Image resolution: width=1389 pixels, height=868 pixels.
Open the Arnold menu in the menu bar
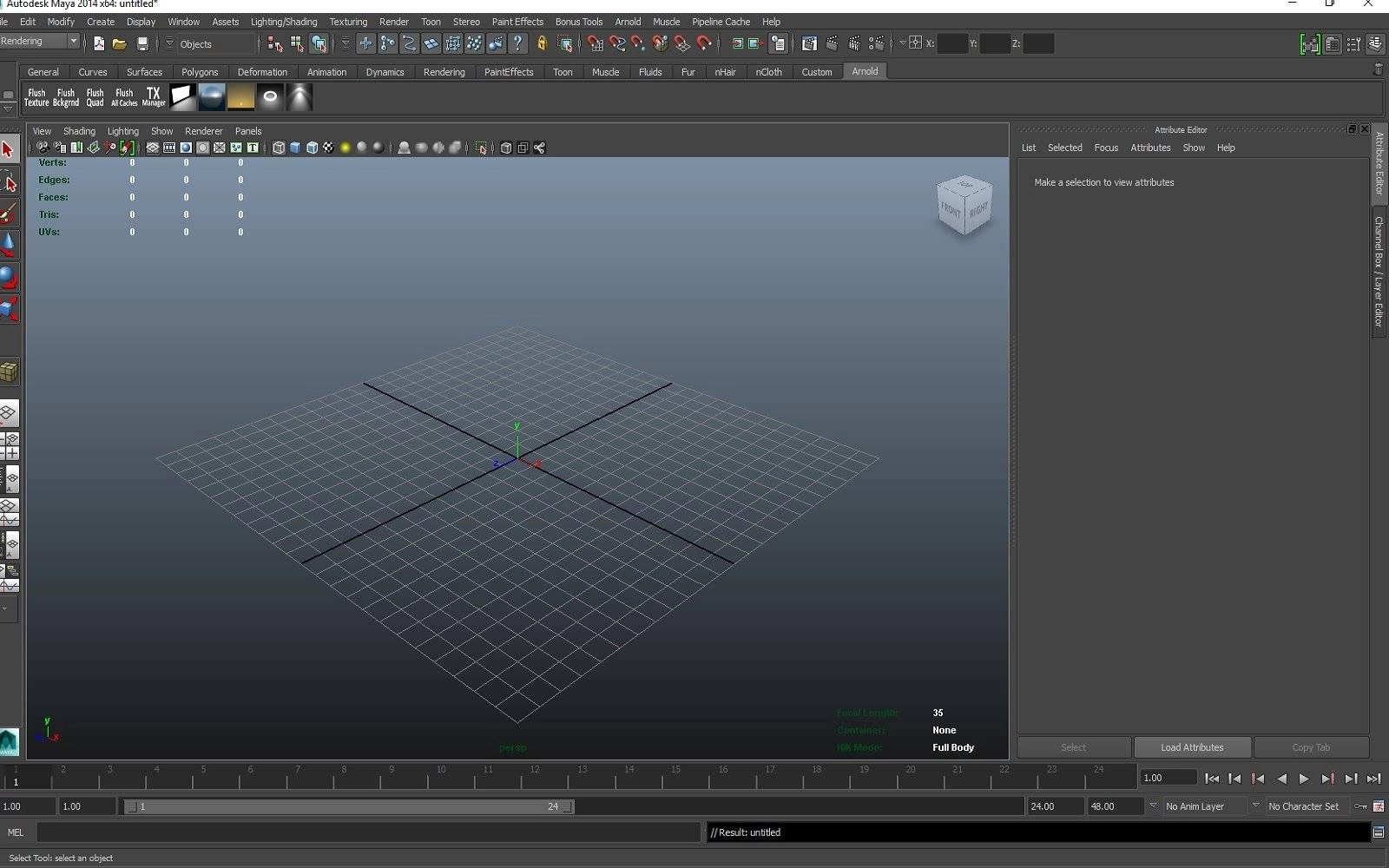628,22
